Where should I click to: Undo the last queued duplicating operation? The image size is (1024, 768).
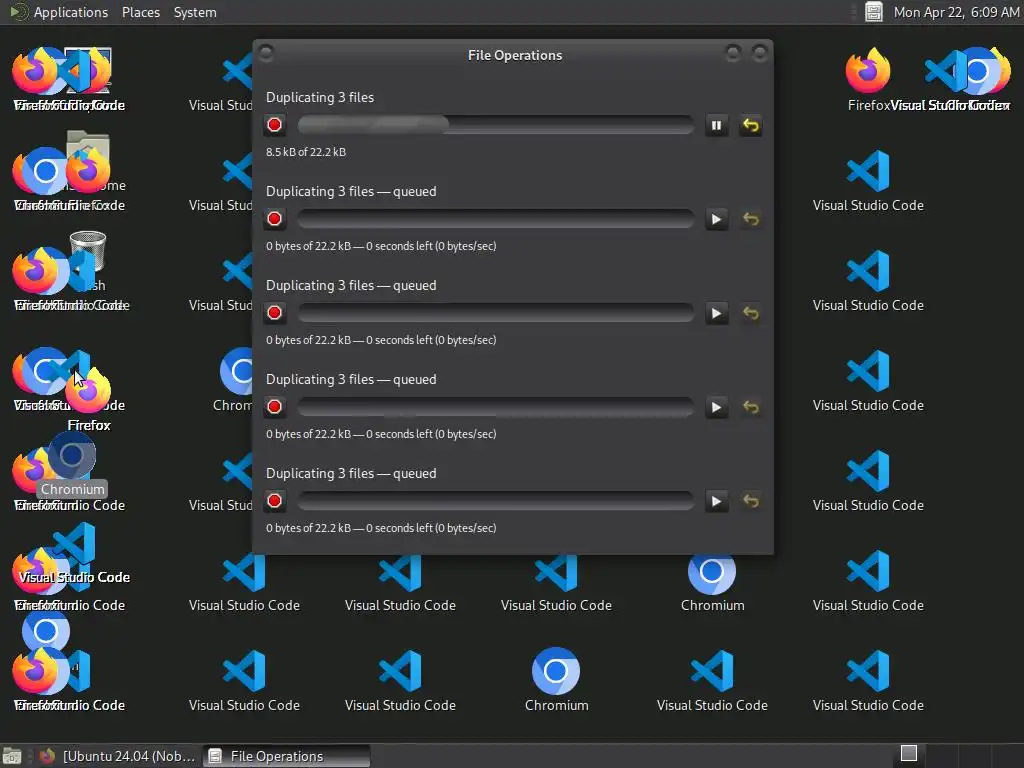[750, 502]
